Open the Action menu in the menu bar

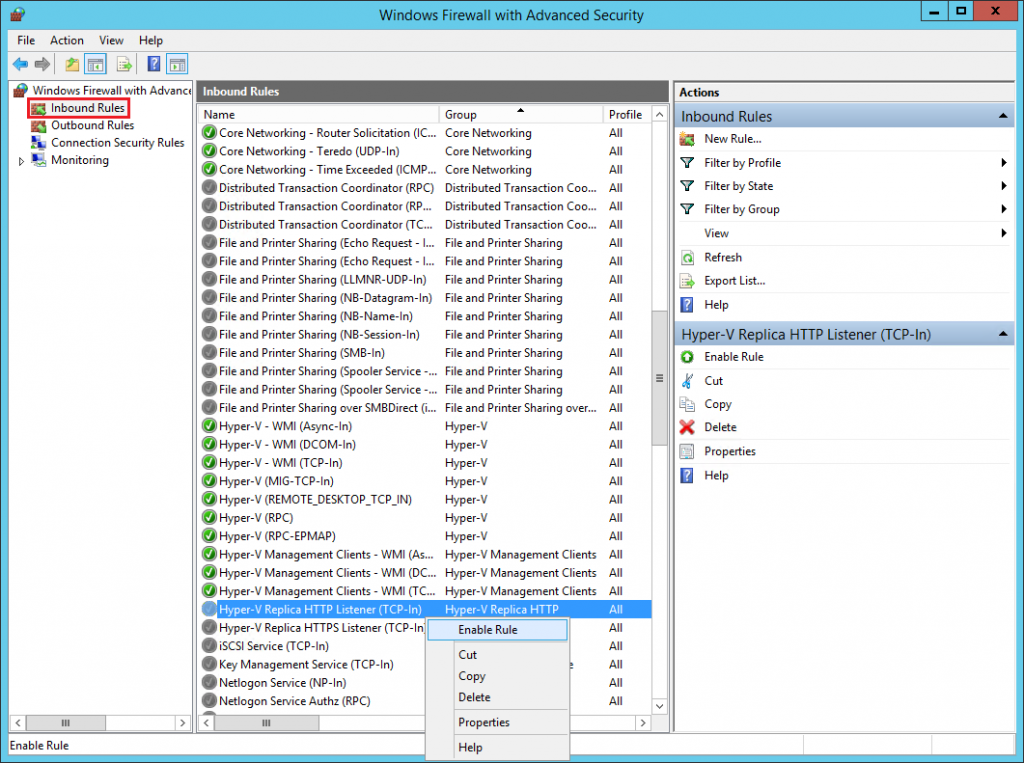pyautogui.click(x=66, y=40)
